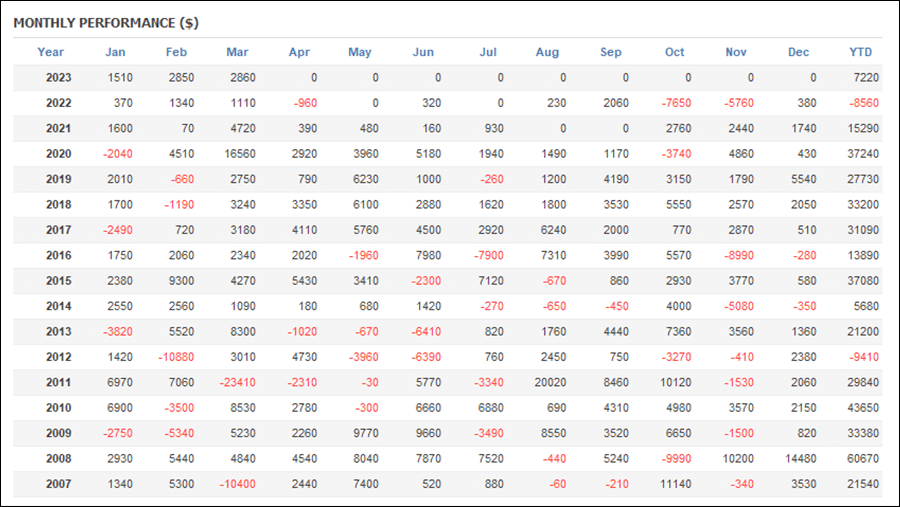Click the Oct column header

click(x=674, y=52)
